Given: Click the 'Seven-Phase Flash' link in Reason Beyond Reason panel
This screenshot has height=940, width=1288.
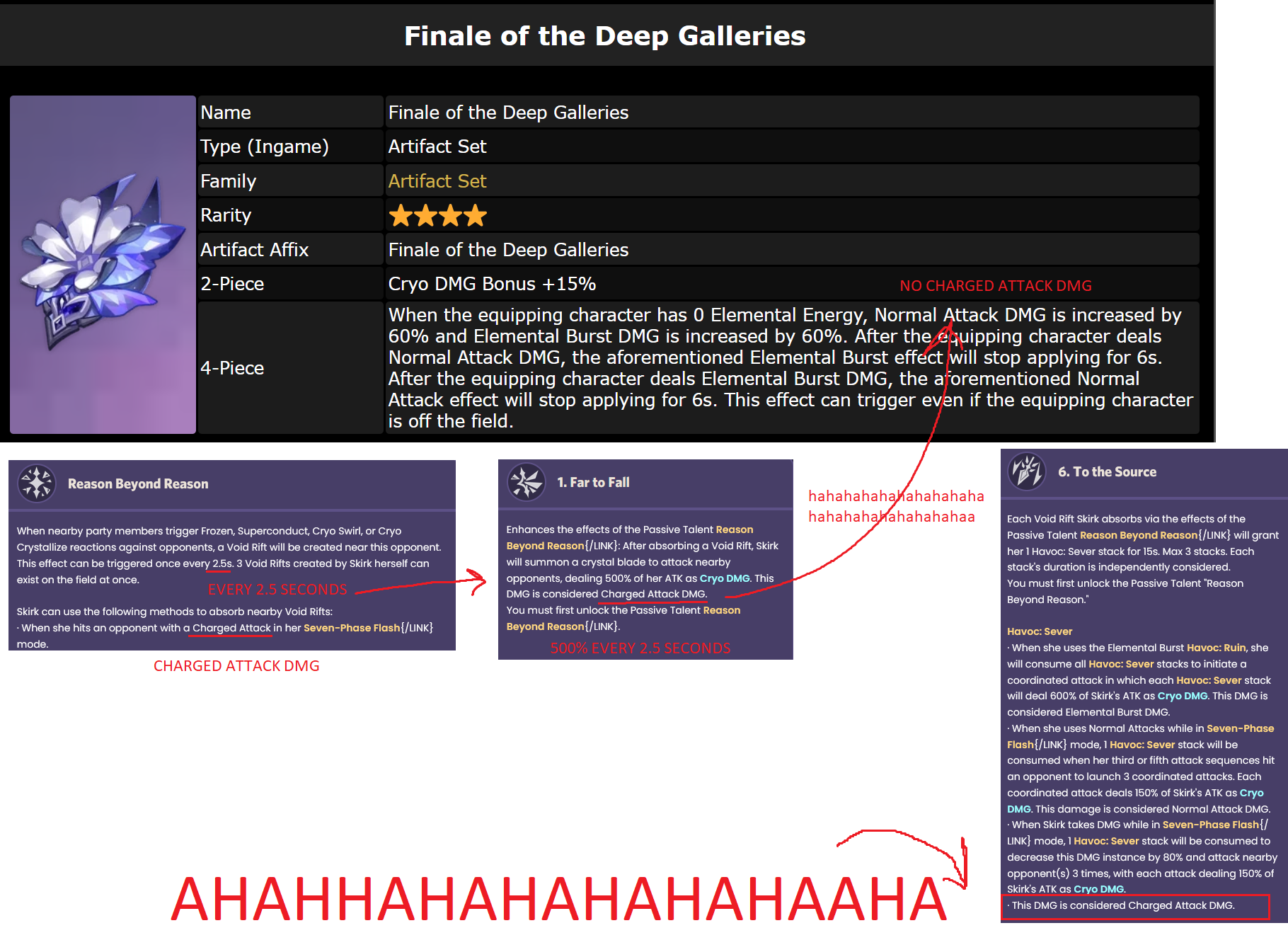Looking at the screenshot, I should [352, 628].
